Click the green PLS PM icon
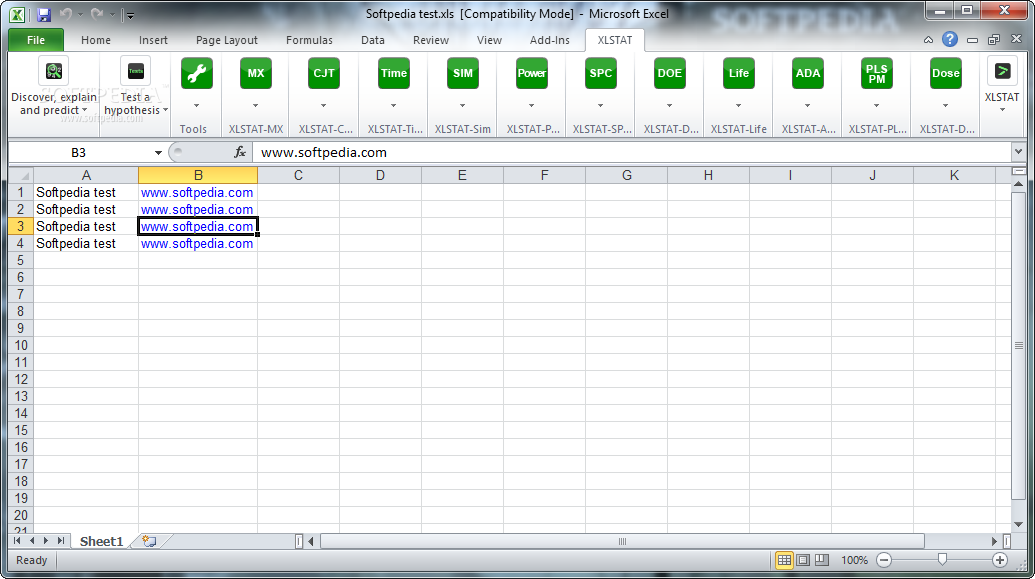Viewport: 1035px width, 579px height. tap(877, 73)
